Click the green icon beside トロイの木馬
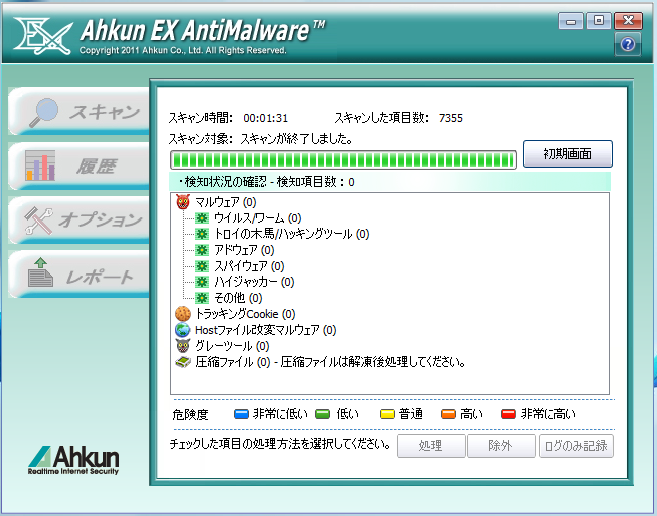Image resolution: width=657 pixels, height=516 pixels. point(202,234)
